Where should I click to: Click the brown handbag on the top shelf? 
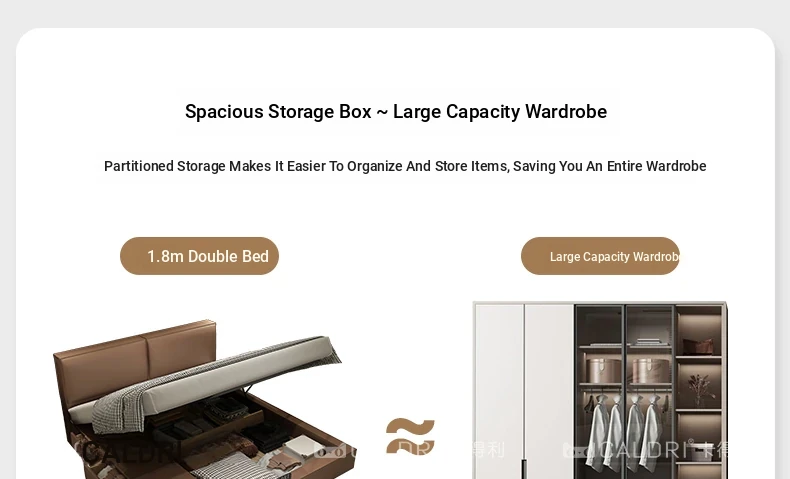pos(698,346)
